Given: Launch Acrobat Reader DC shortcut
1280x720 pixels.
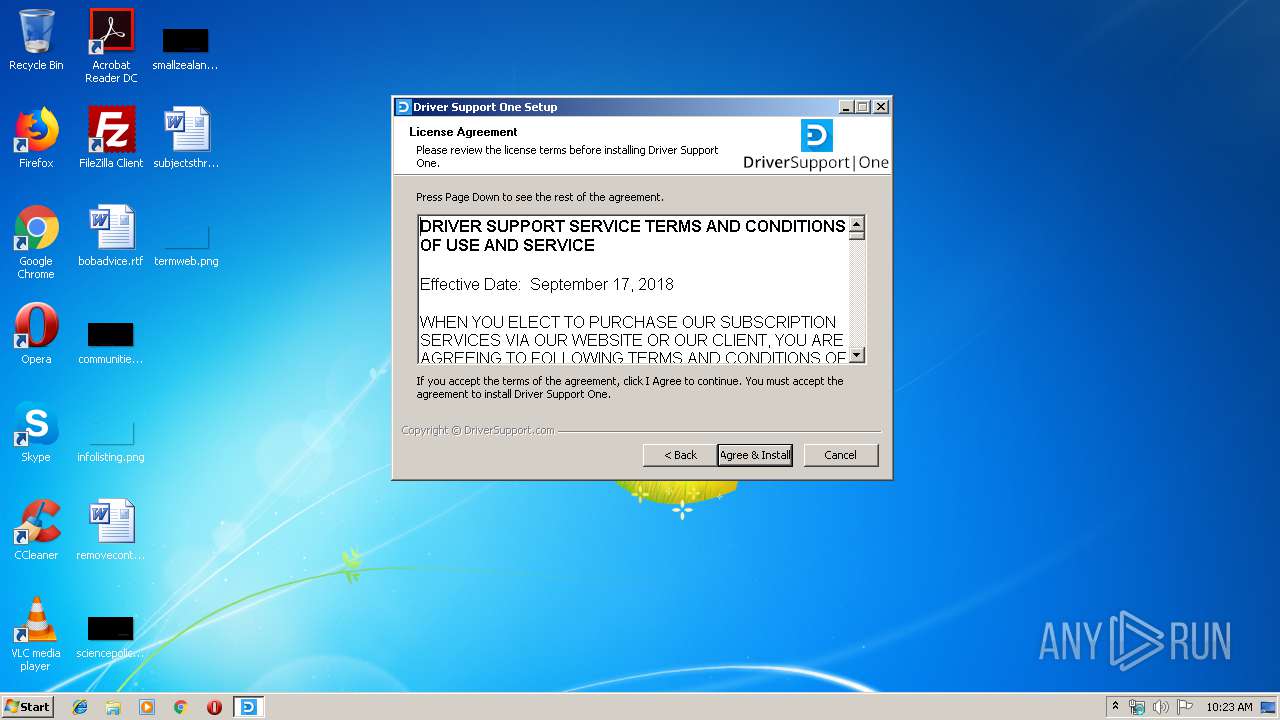Looking at the screenshot, I should click(x=111, y=46).
